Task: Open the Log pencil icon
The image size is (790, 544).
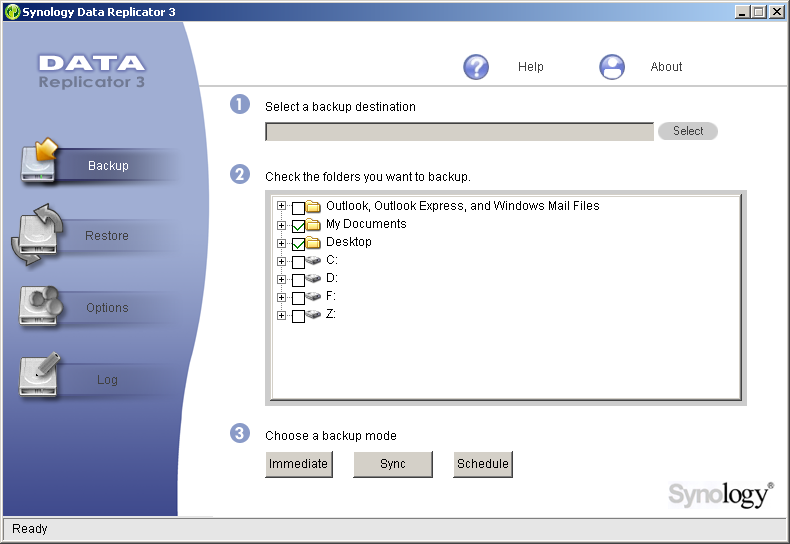Action: tap(39, 375)
